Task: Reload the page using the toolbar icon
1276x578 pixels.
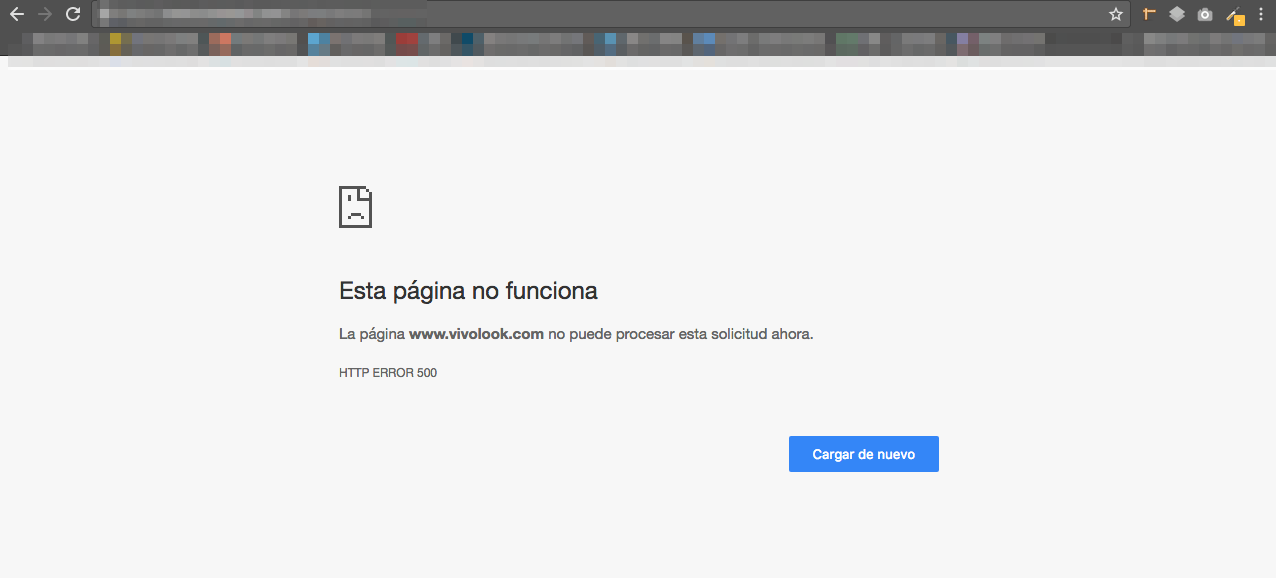Action: (x=73, y=14)
